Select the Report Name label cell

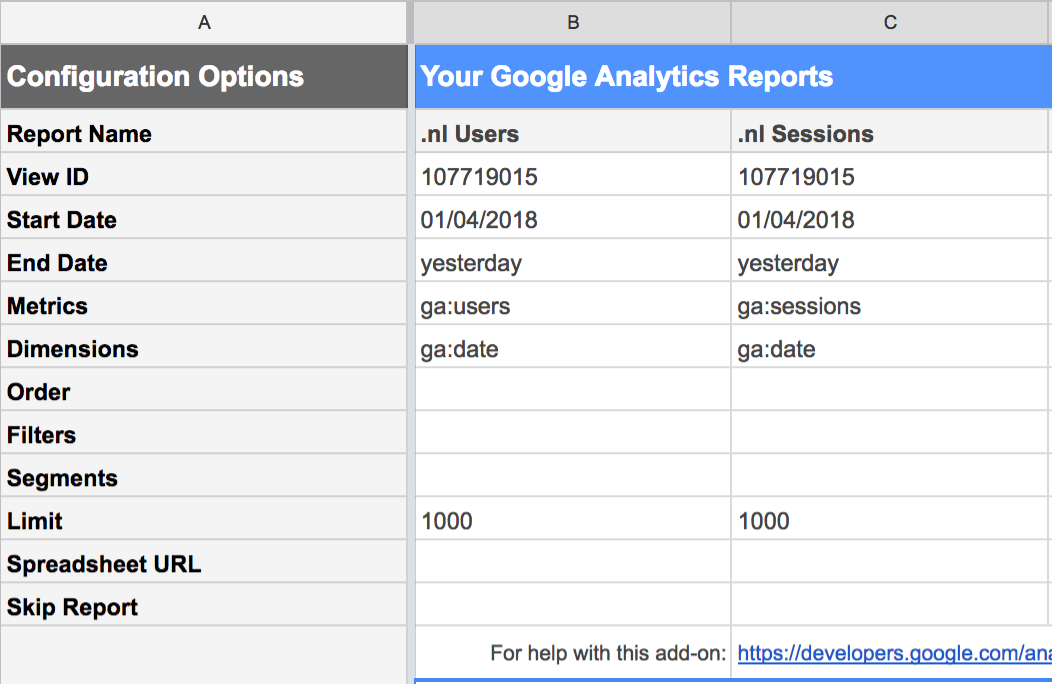coord(204,132)
